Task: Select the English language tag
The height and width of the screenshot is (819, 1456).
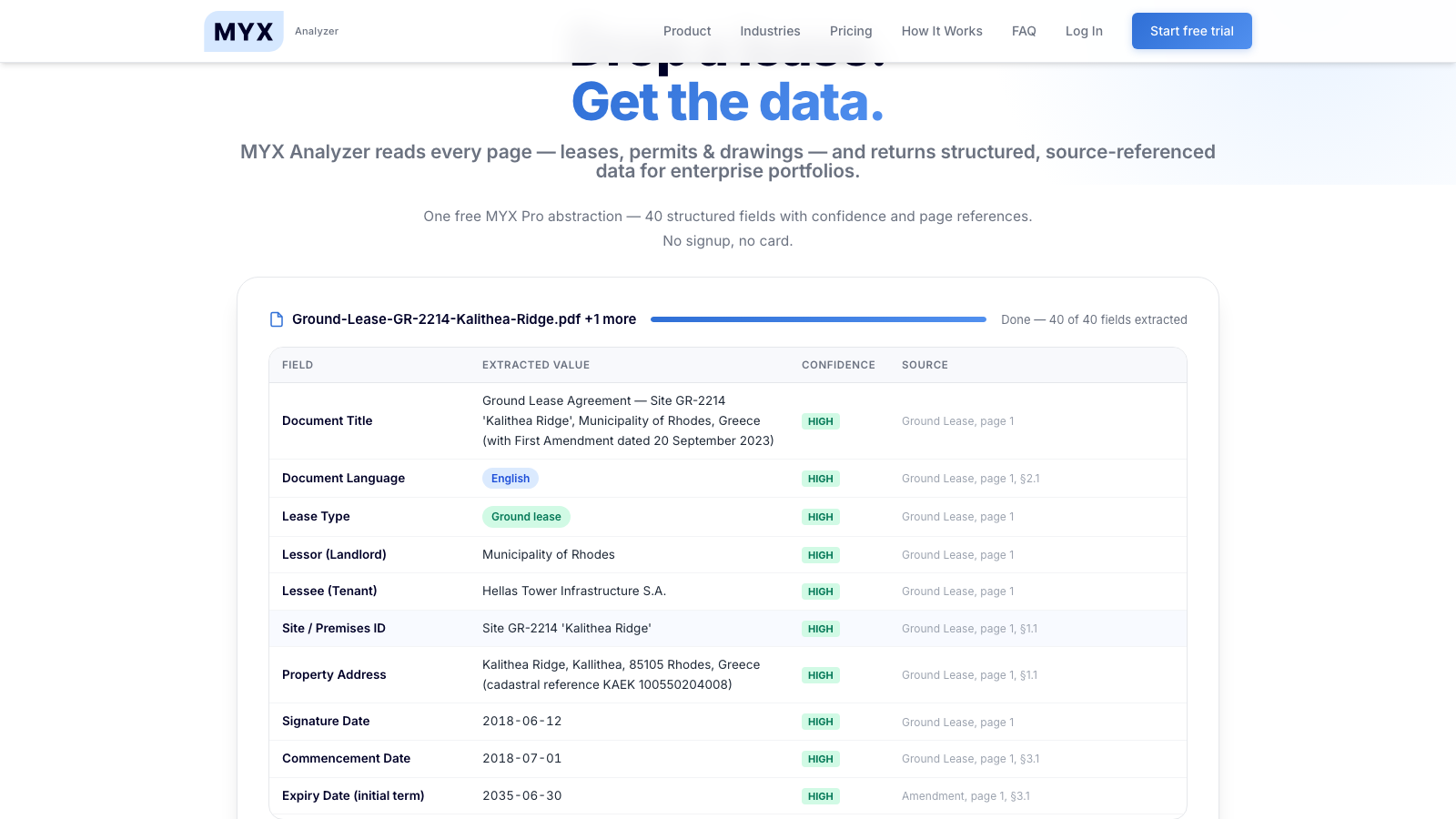Action: click(x=511, y=479)
